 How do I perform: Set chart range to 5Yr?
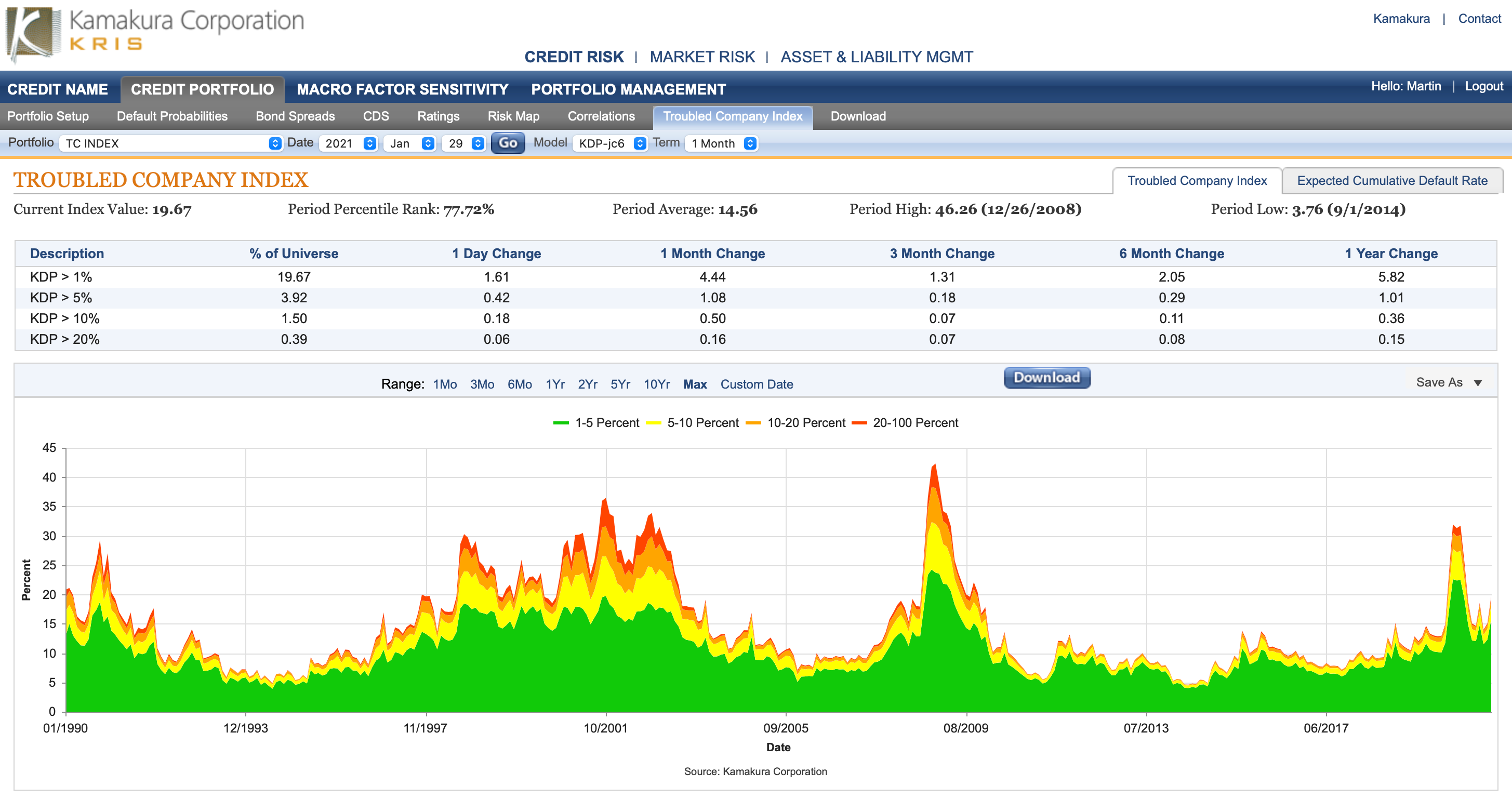coord(620,384)
